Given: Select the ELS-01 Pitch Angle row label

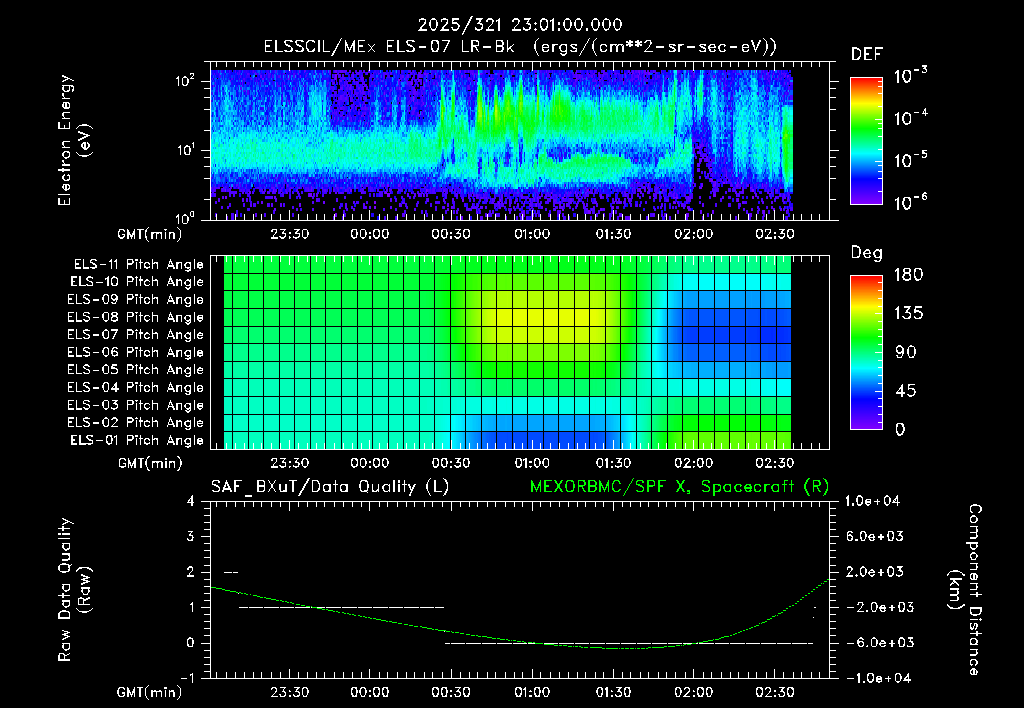Looking at the screenshot, I should tap(137, 440).
